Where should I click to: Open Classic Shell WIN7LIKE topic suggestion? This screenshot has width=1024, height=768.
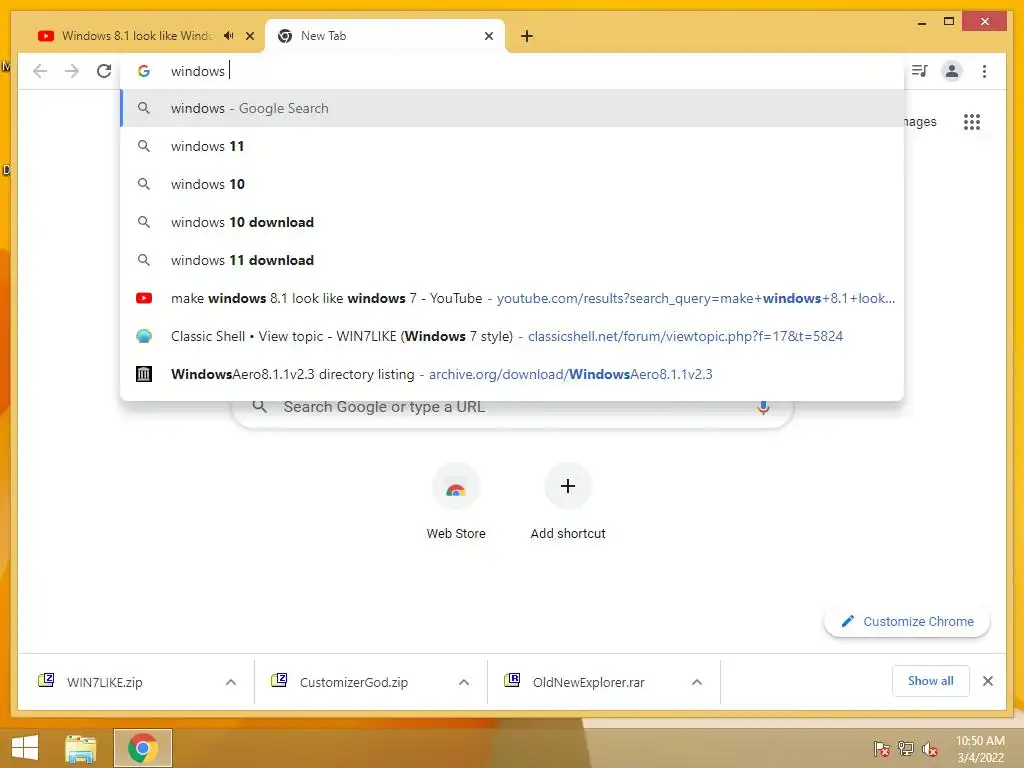tap(512, 336)
